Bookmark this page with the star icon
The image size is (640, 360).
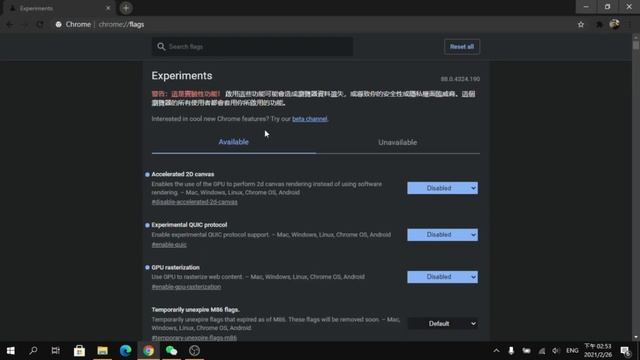click(x=581, y=24)
